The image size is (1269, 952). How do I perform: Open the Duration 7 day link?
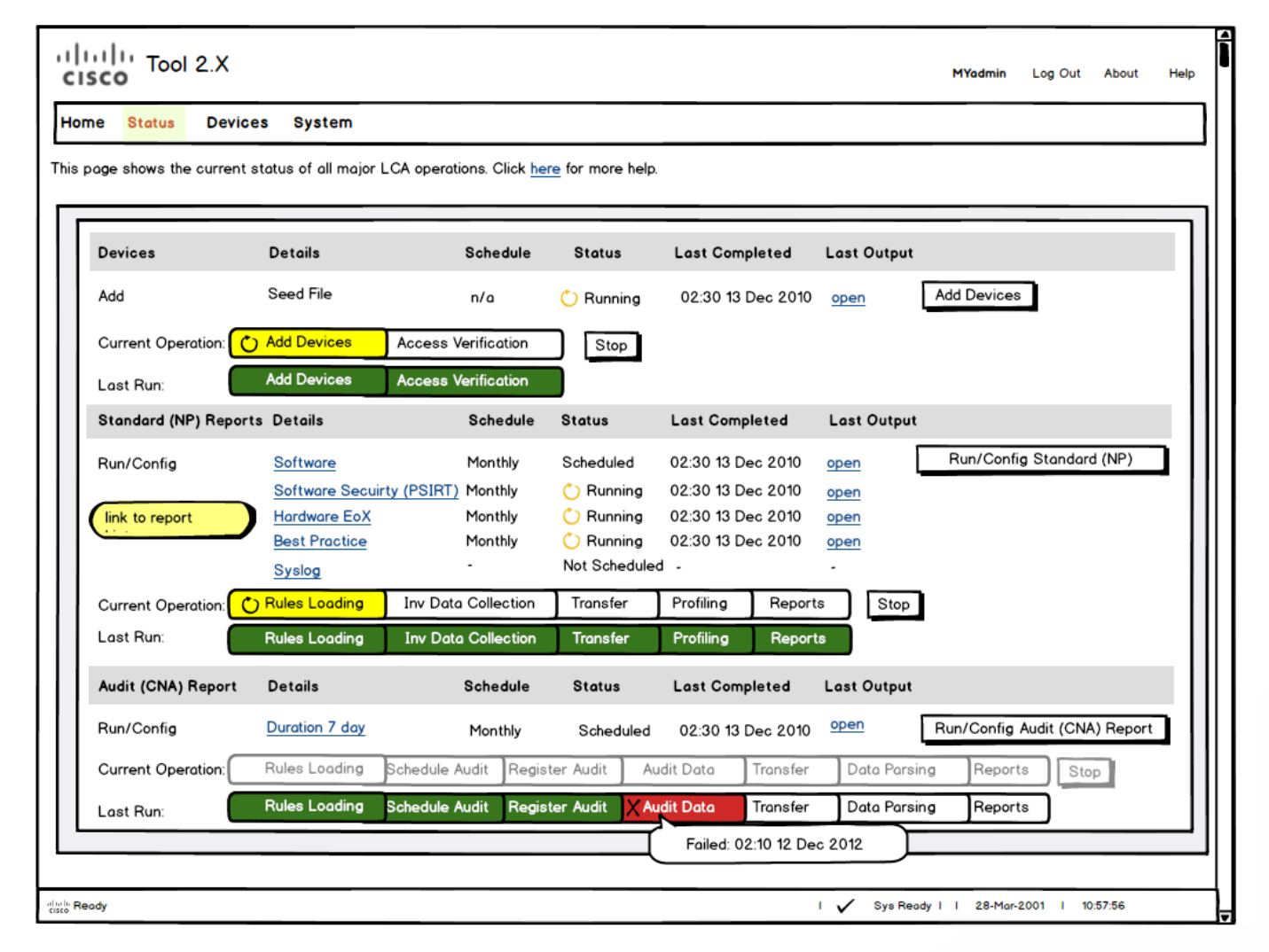tap(316, 728)
